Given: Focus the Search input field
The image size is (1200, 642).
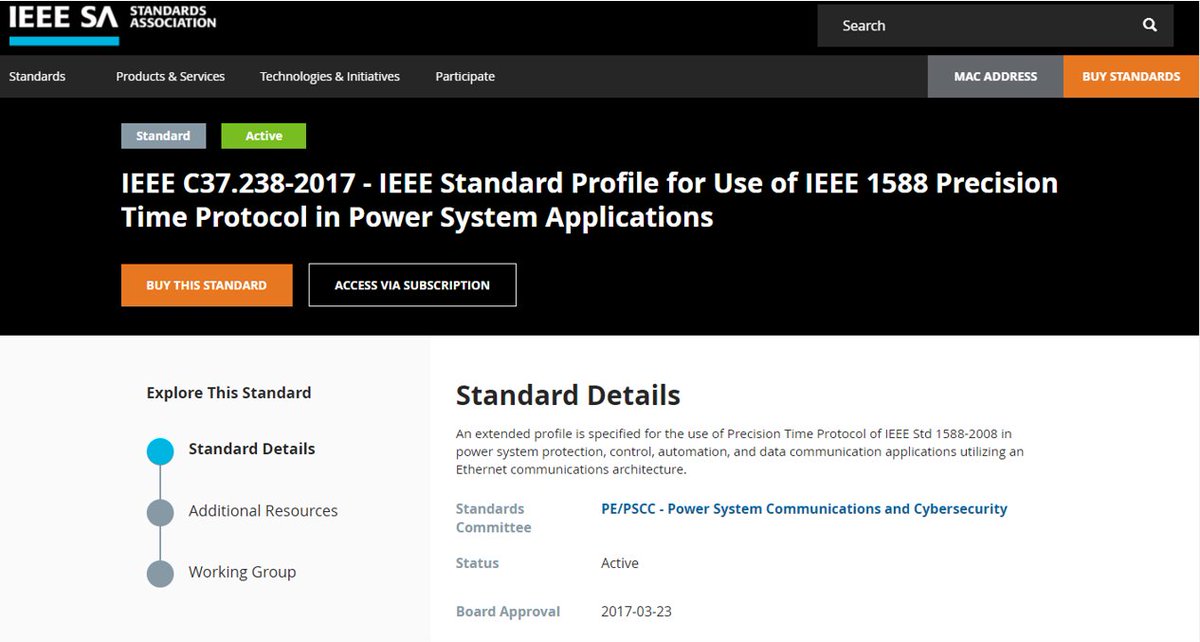Looking at the screenshot, I should tap(995, 26).
